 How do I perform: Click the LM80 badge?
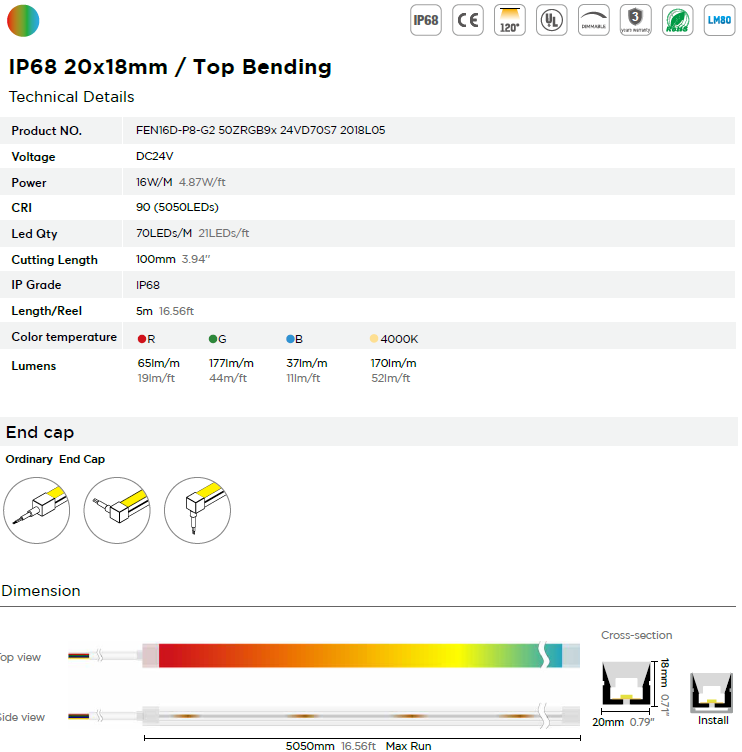(719, 20)
